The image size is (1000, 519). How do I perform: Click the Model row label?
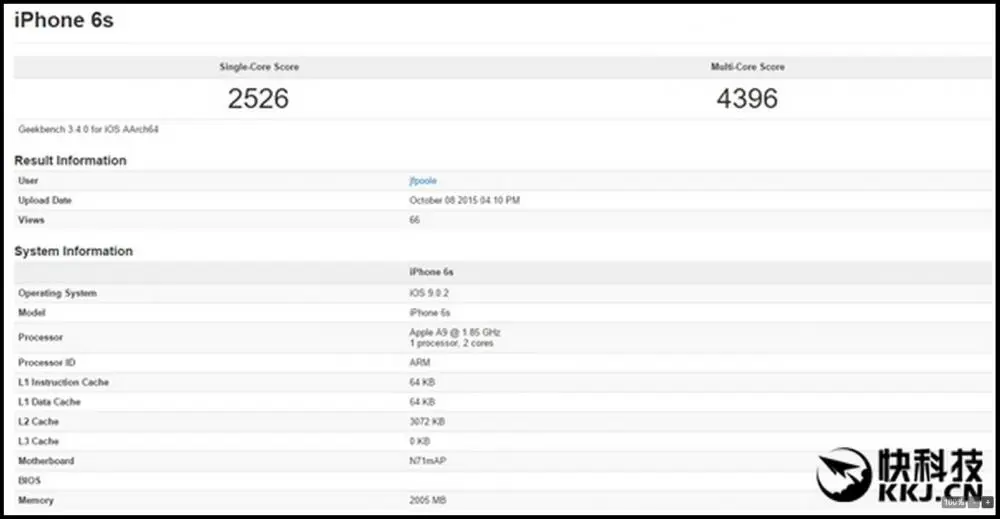click(x=32, y=313)
